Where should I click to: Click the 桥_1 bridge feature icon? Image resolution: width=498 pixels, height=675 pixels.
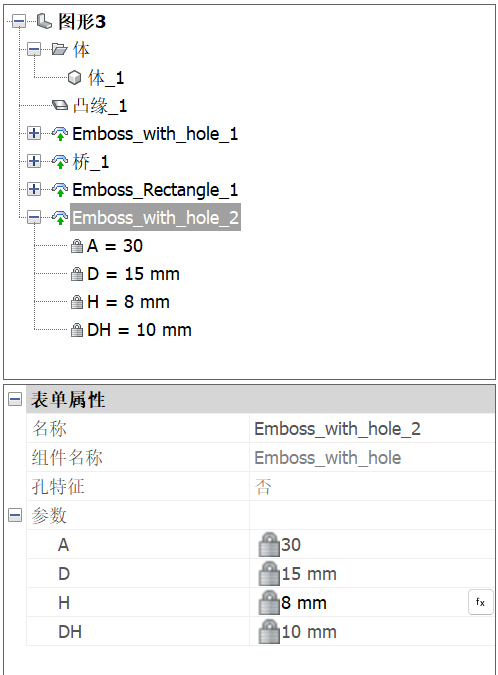click(60, 161)
